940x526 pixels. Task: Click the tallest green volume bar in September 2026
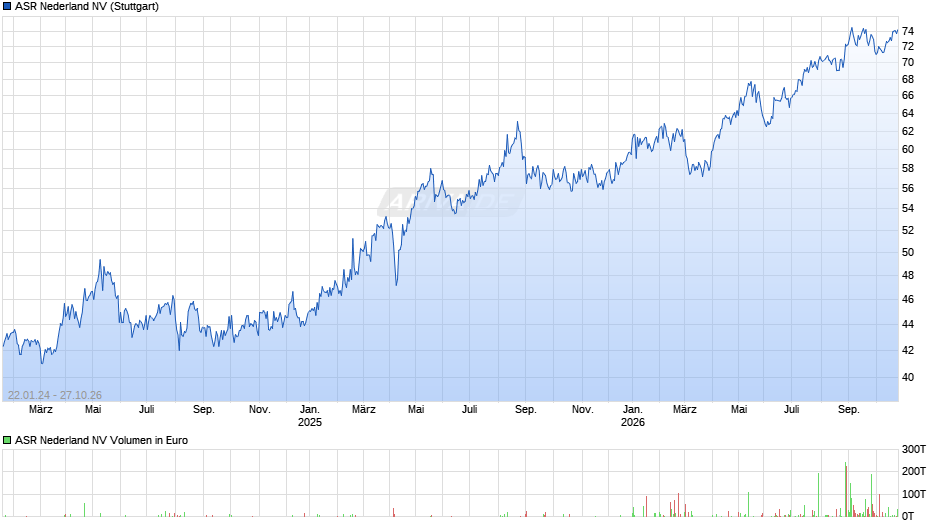tap(846, 489)
